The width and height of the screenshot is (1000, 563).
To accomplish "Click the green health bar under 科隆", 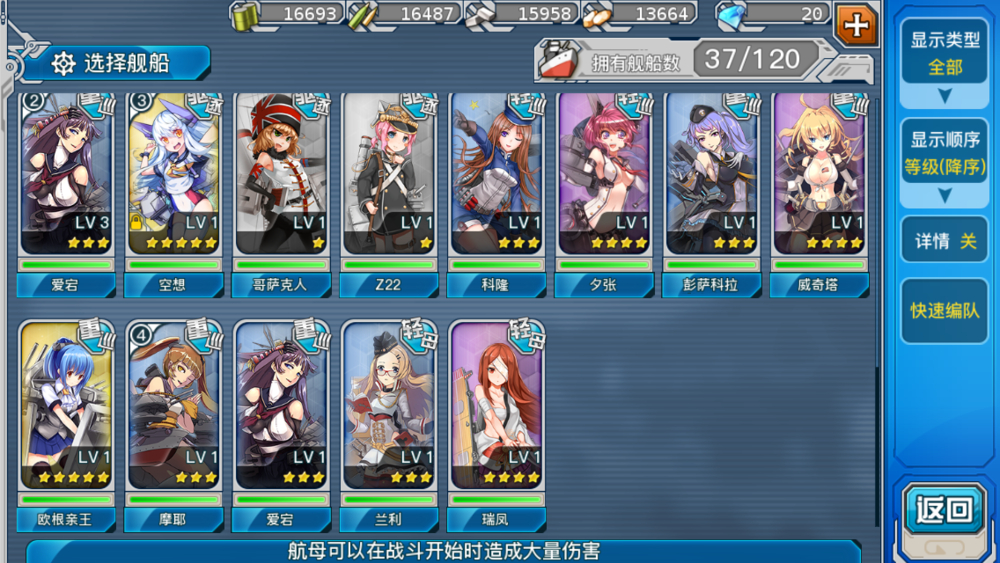I will [x=496, y=264].
